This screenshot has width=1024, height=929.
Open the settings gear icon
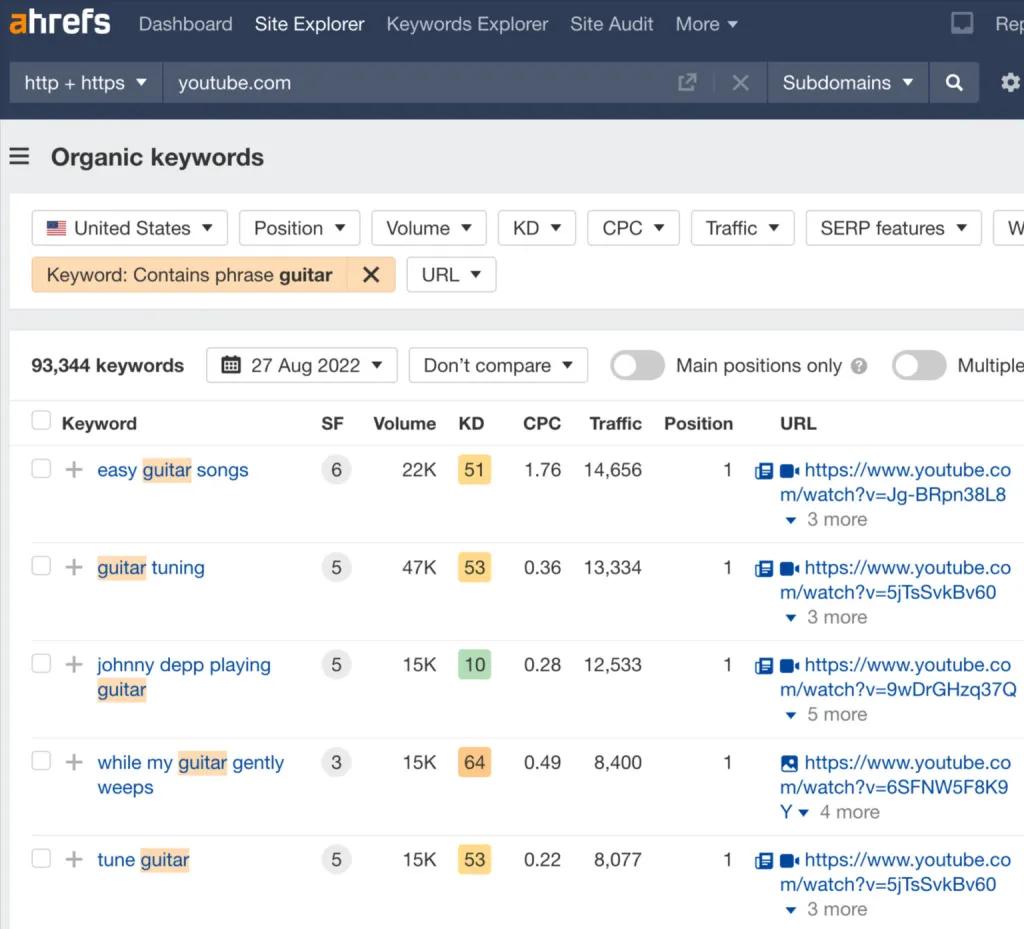pos(1010,83)
